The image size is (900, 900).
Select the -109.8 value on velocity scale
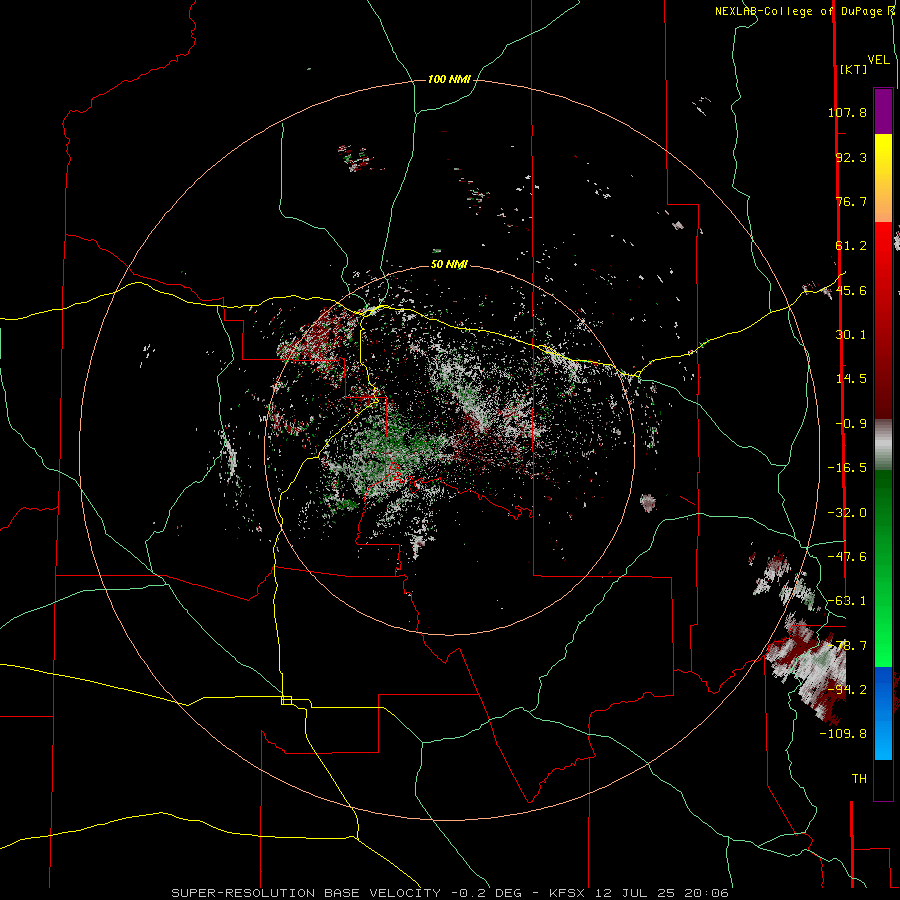[x=843, y=734]
